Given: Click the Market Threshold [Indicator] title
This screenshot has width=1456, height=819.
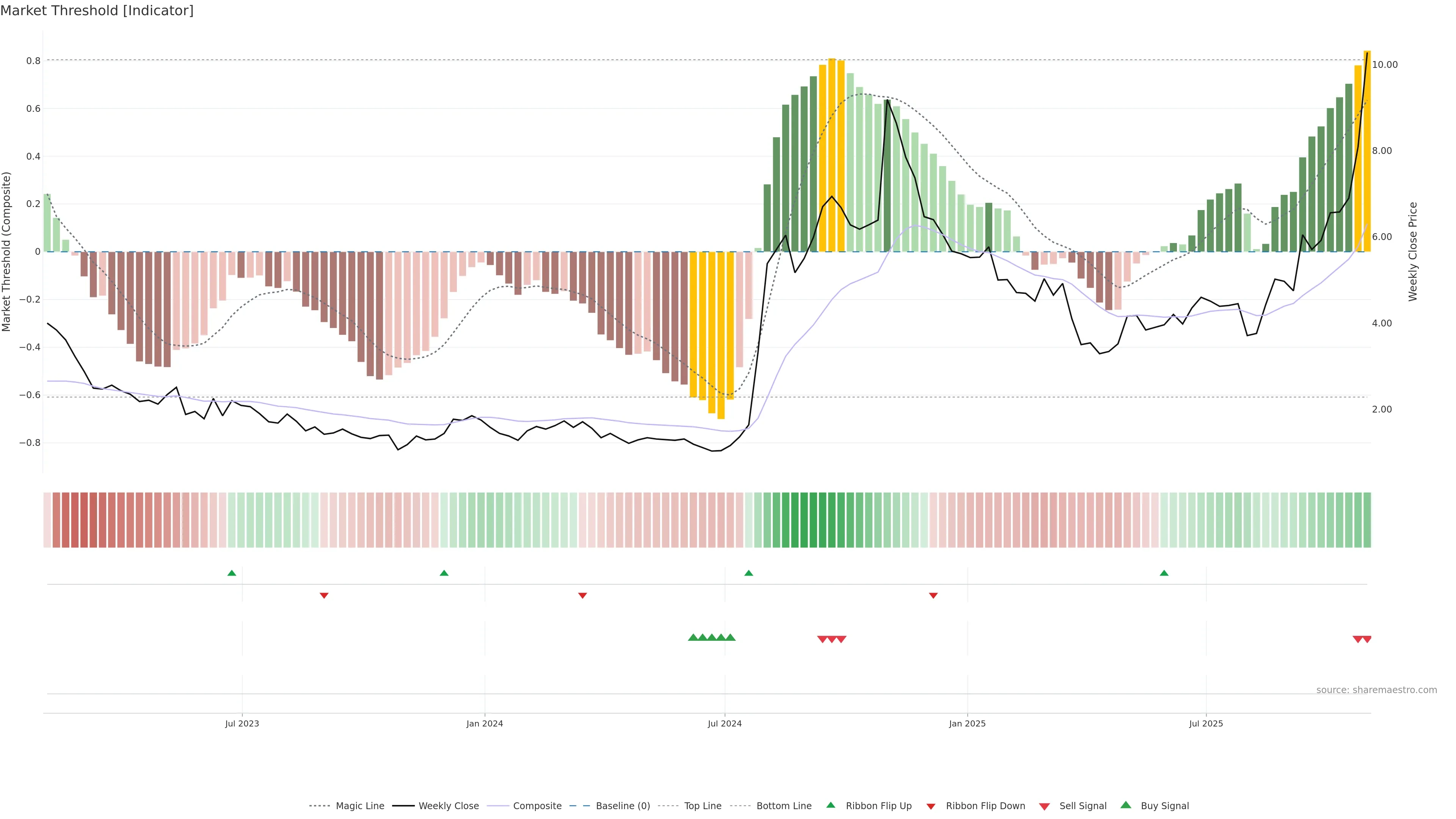Looking at the screenshot, I should (x=97, y=11).
